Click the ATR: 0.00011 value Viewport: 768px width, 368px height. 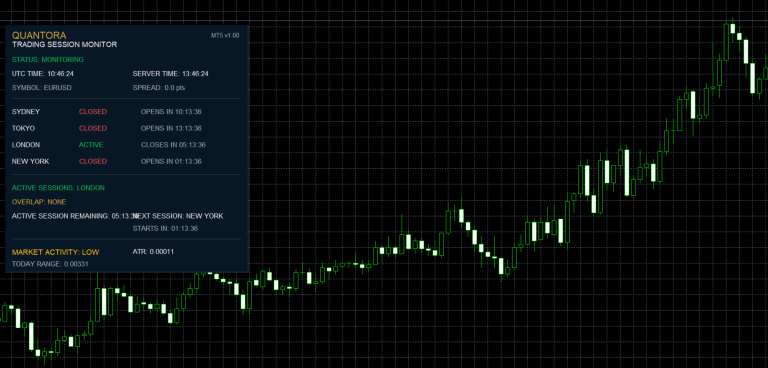pyautogui.click(x=153, y=252)
